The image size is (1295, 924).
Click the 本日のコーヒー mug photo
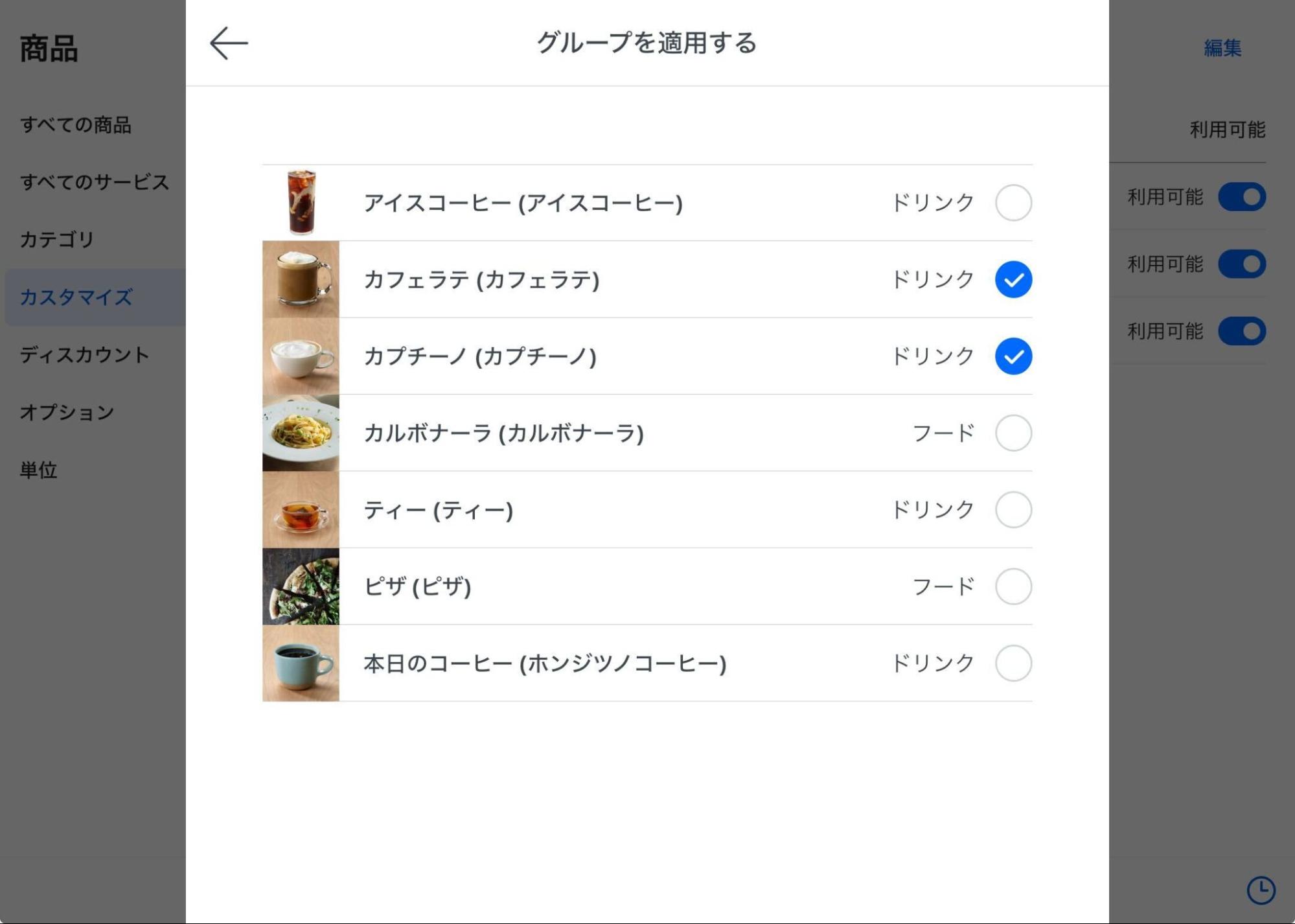(x=300, y=663)
